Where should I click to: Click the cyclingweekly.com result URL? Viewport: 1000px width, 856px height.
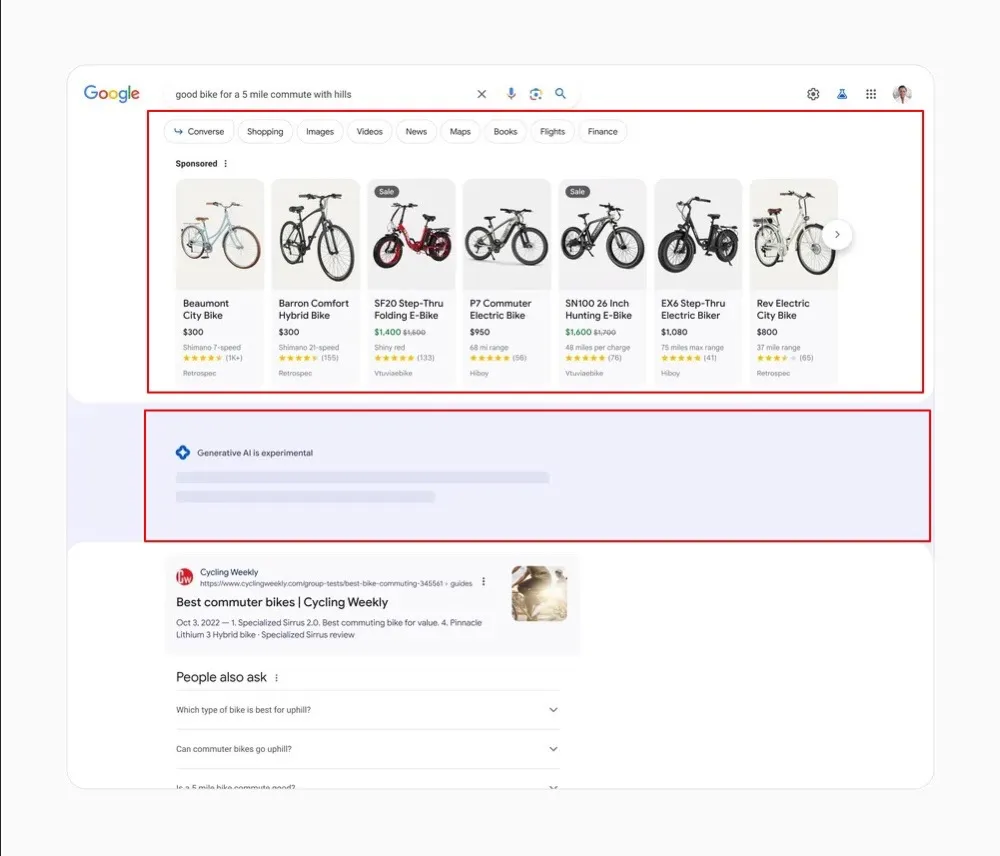click(336, 584)
